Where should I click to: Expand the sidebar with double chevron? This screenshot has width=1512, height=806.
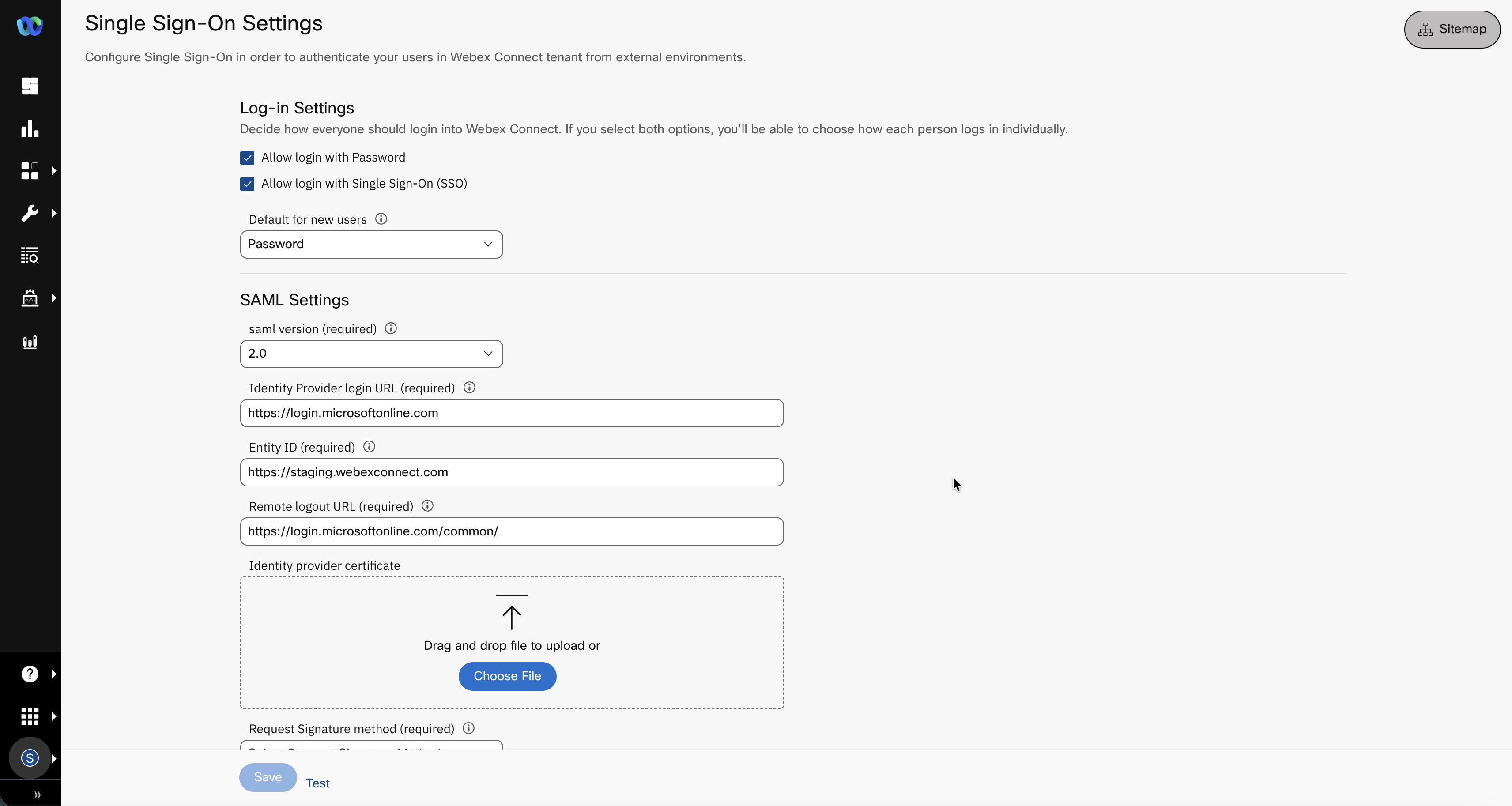point(38,795)
